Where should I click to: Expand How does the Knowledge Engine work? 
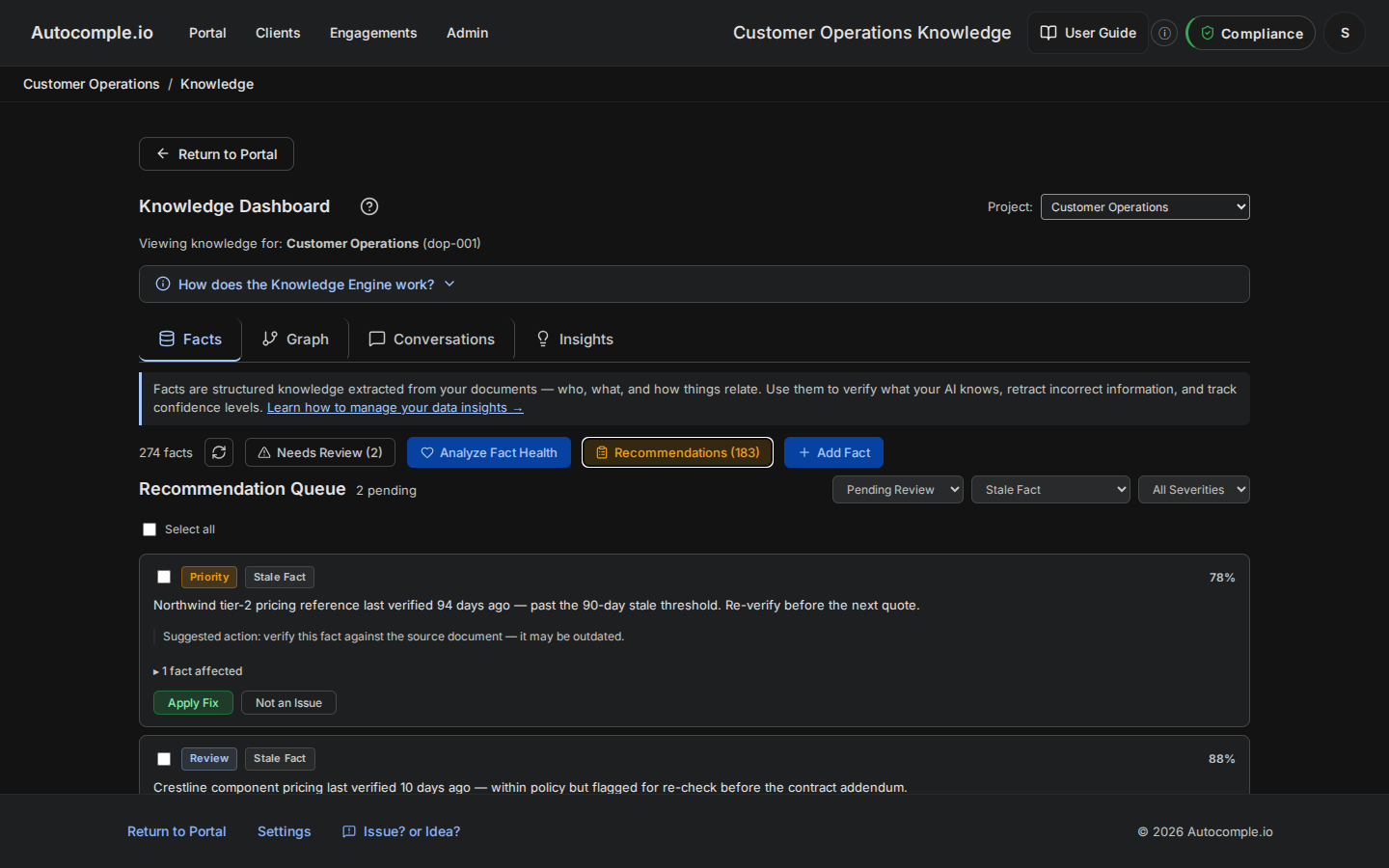click(694, 285)
